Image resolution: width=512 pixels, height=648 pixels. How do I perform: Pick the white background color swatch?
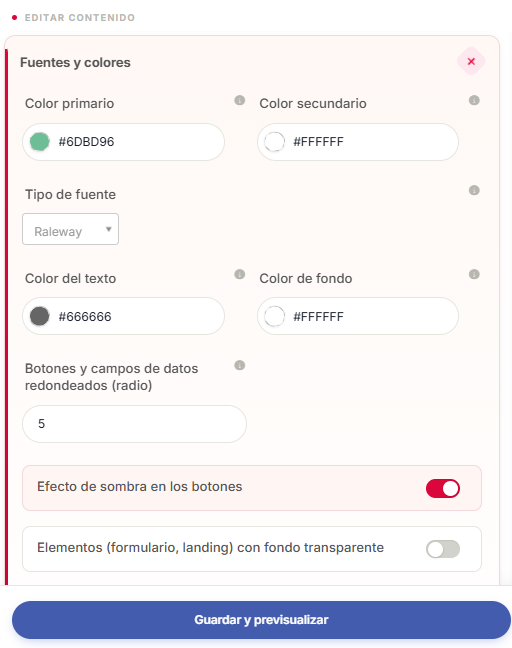pos(274,317)
